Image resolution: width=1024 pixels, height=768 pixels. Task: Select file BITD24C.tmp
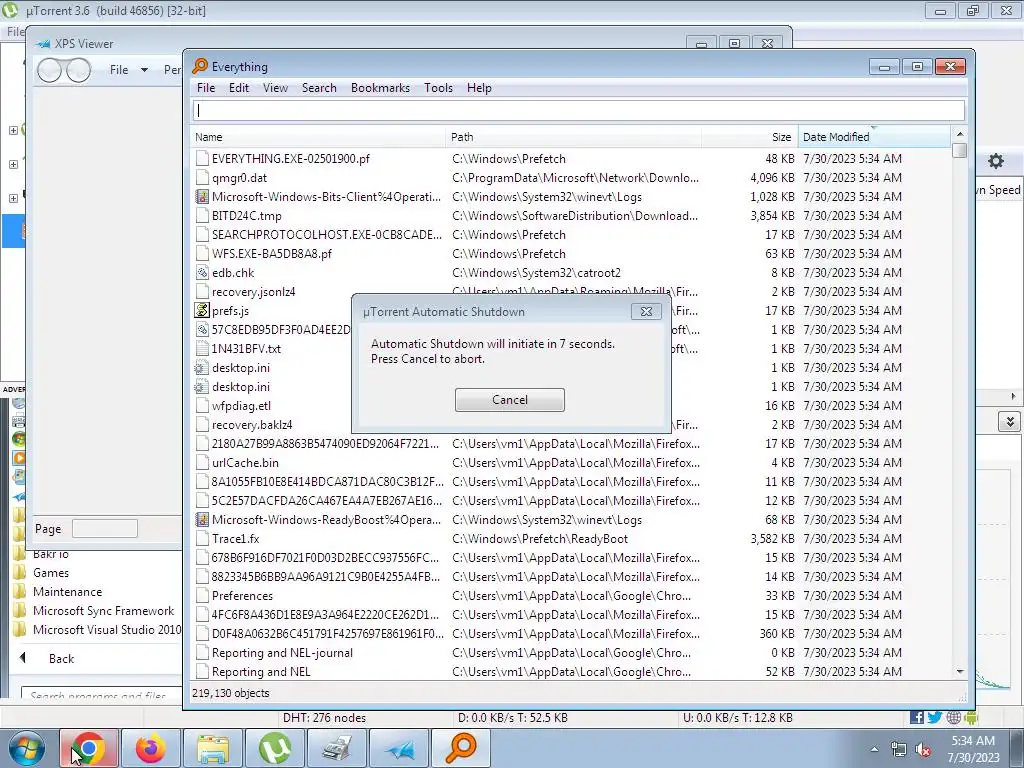pos(246,216)
